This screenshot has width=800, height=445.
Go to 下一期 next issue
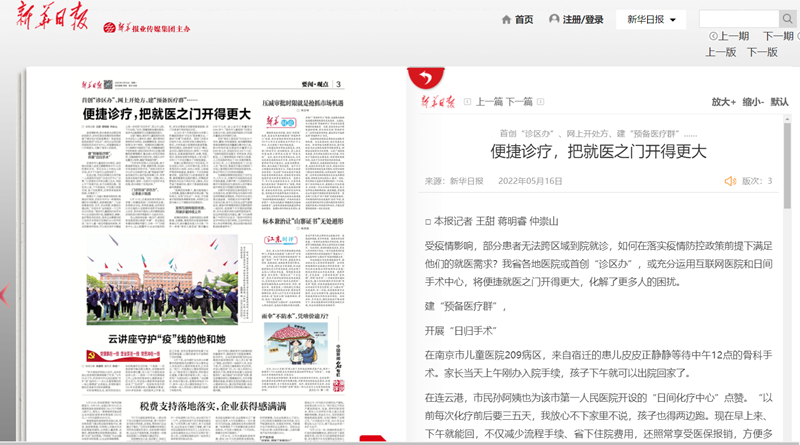[x=778, y=36]
